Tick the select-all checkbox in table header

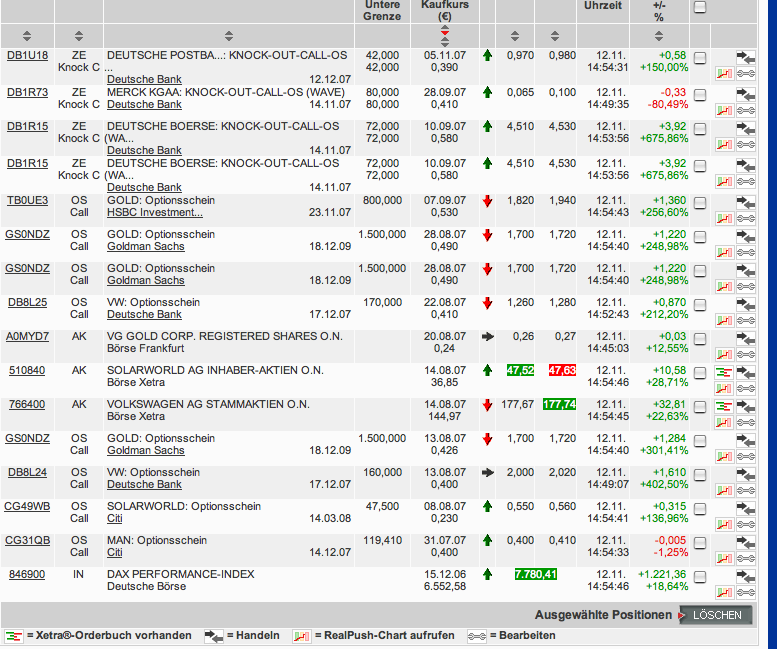(700, 7)
